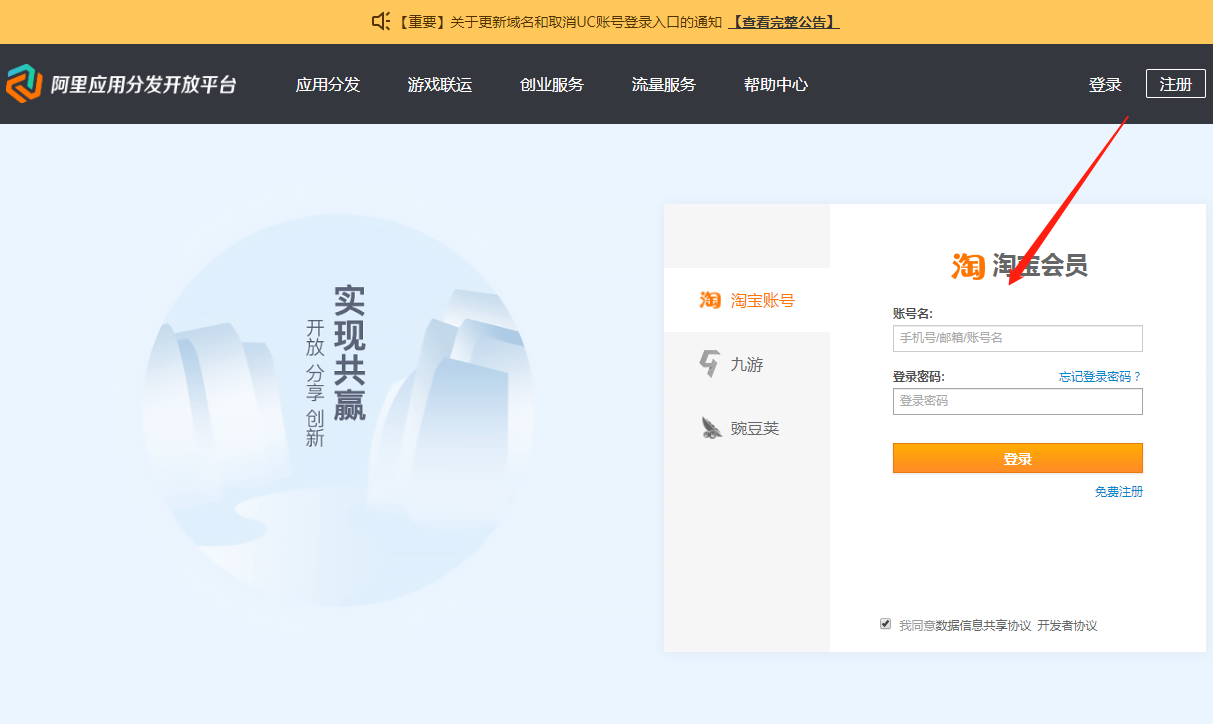Click the Taobao member logo above form
Viewport: 1213px width, 724px height.
(969, 265)
